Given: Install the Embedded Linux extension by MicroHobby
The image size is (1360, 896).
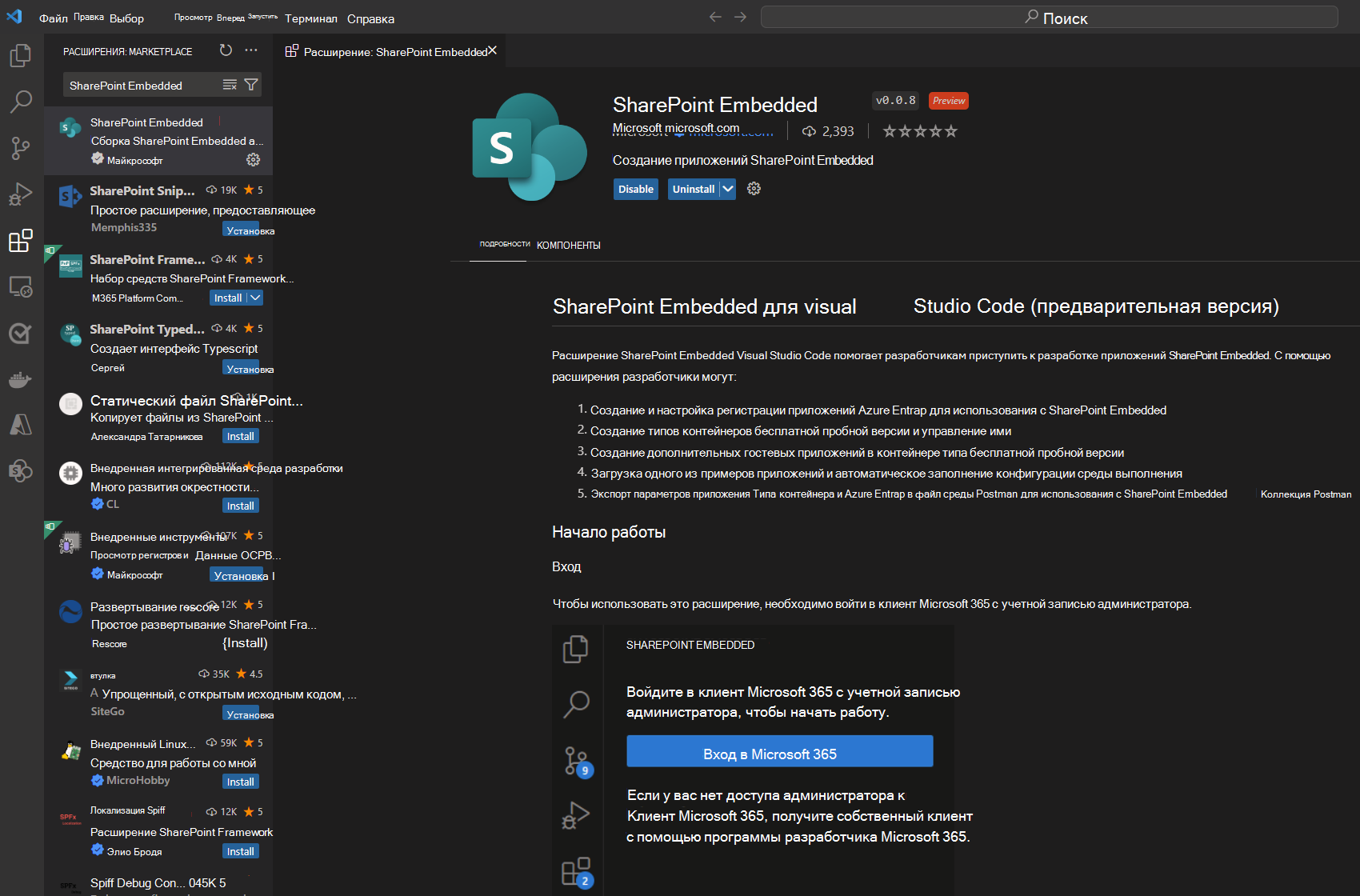Looking at the screenshot, I should (241, 782).
